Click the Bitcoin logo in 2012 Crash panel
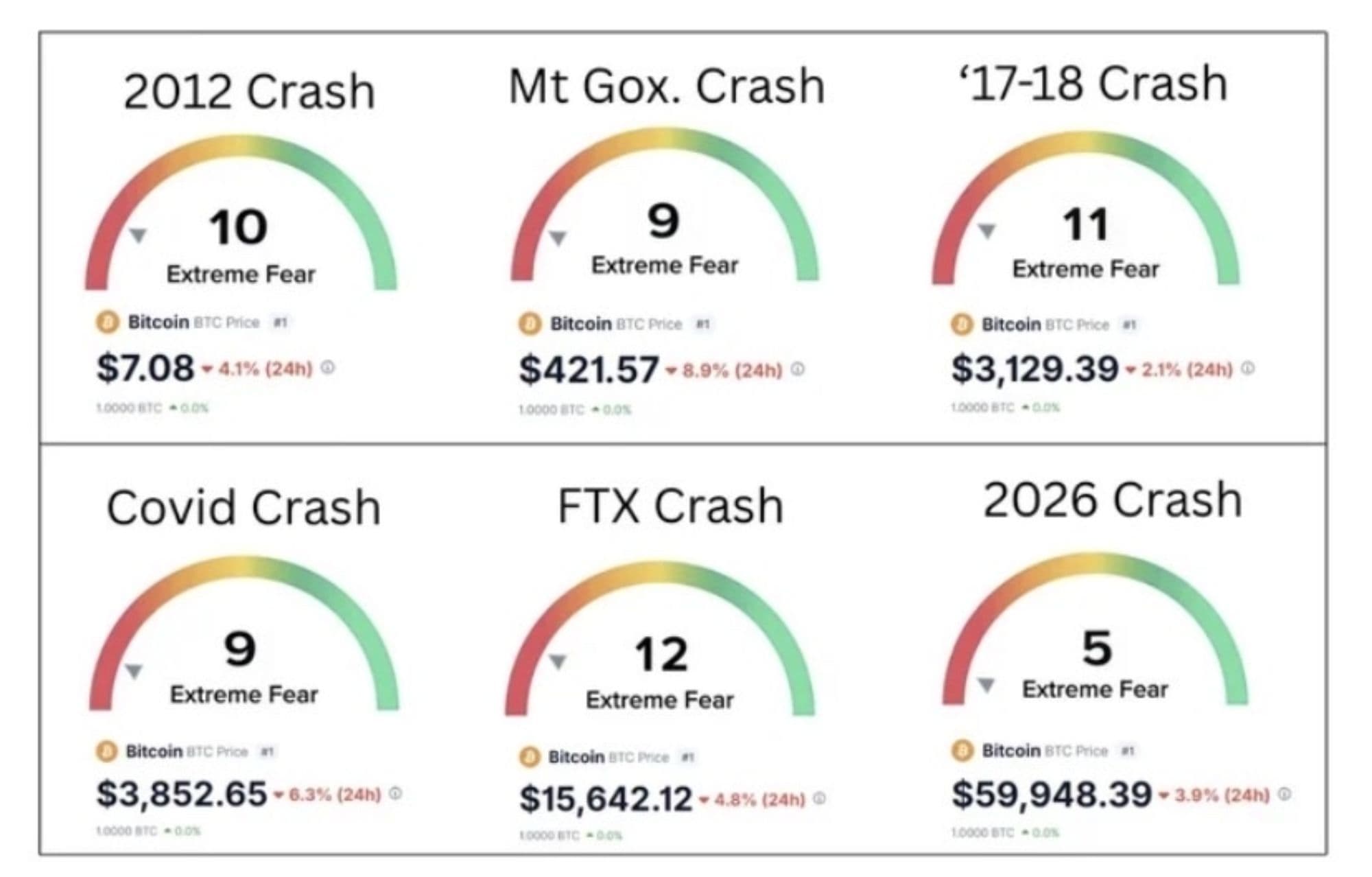 pos(107,322)
